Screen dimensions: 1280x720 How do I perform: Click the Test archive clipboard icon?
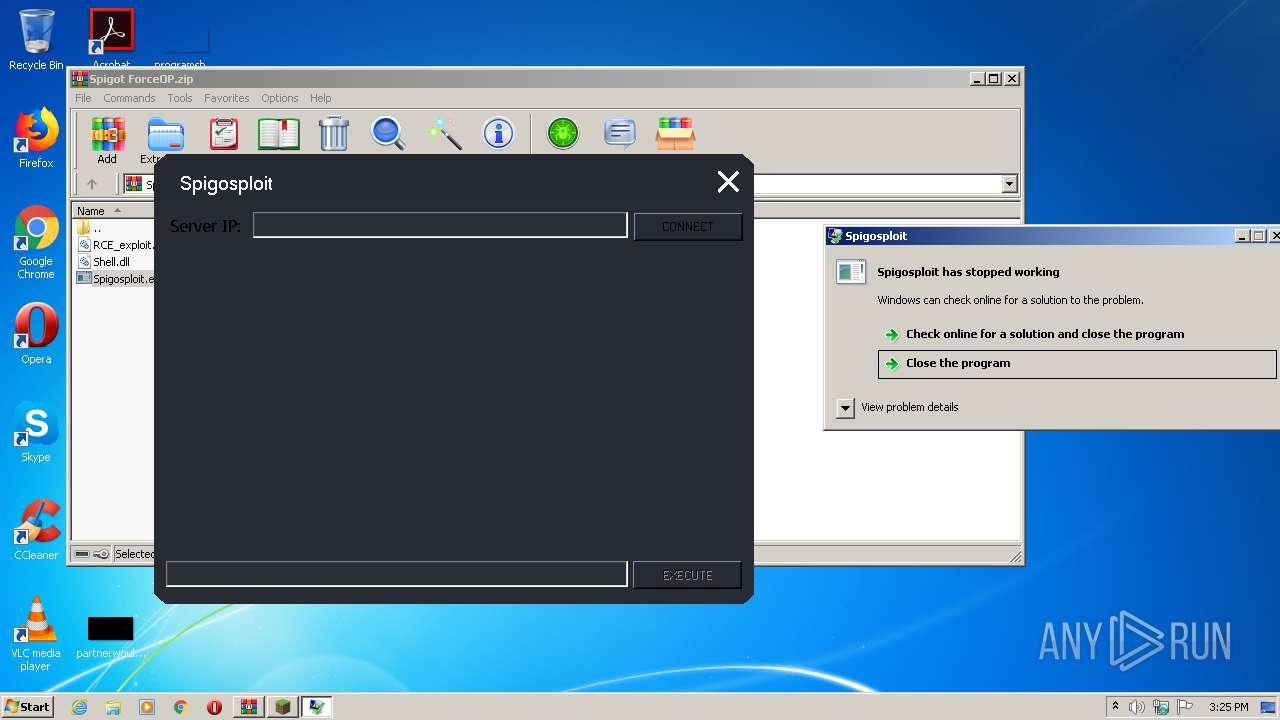tap(224, 134)
